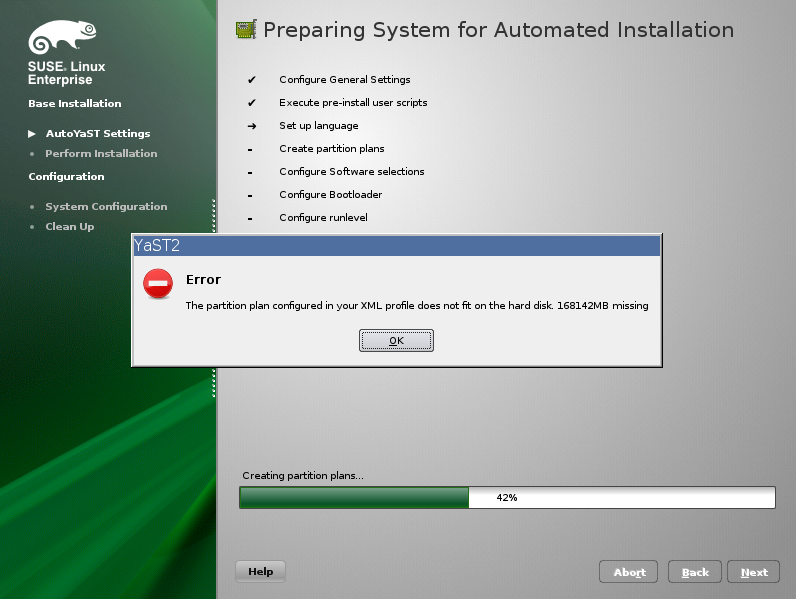Click the red error stop icon
The height and width of the screenshot is (599, 796).
point(158,283)
